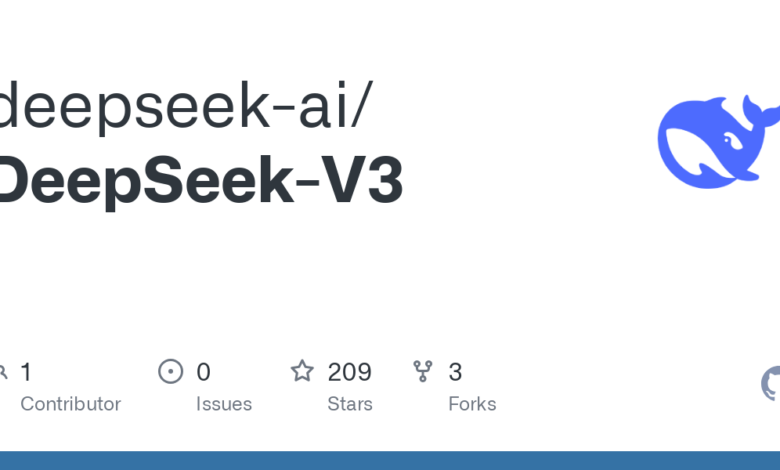Click the Issues circle-dot icon
The height and width of the screenshot is (470, 780).
[x=171, y=372]
